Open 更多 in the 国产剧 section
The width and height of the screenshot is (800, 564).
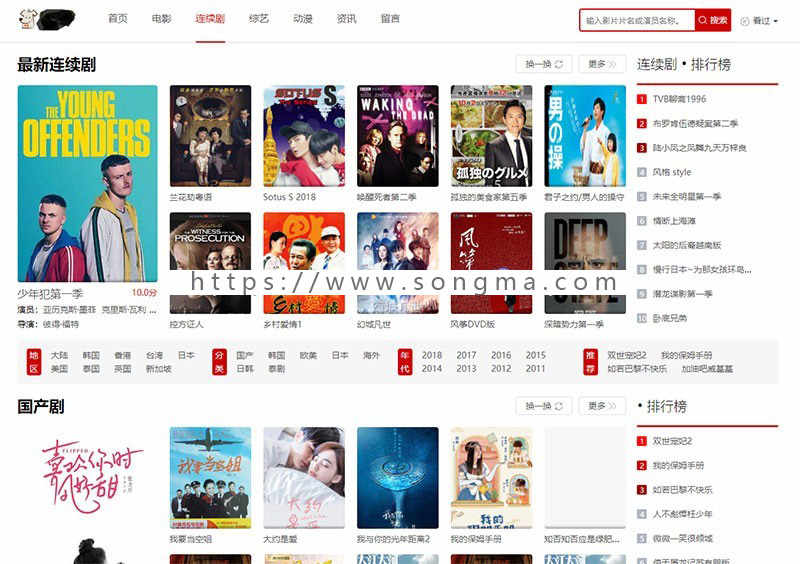[x=603, y=406]
